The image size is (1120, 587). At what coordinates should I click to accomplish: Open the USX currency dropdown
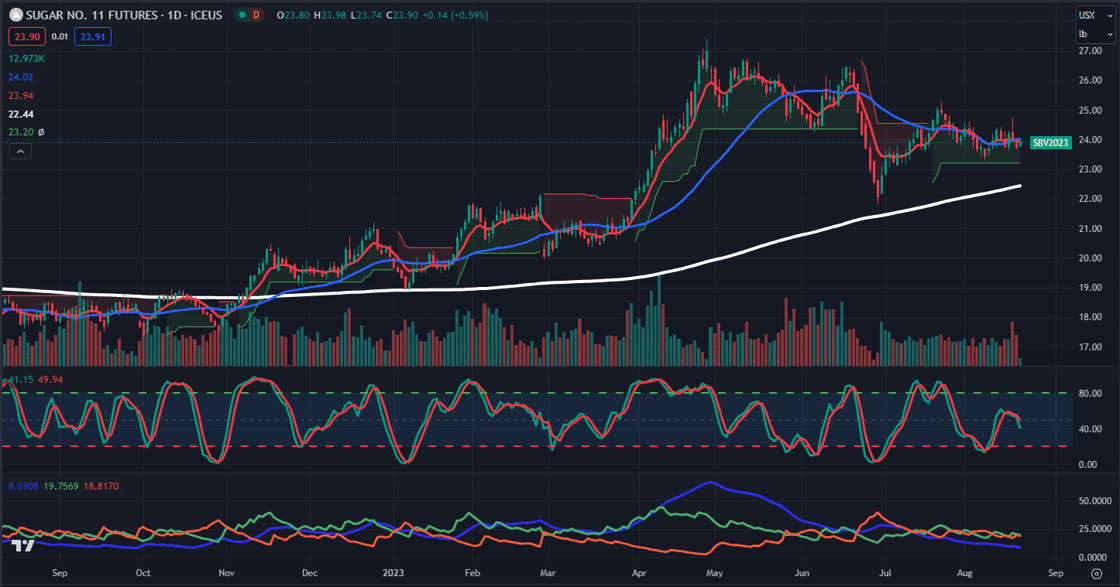pos(1095,15)
